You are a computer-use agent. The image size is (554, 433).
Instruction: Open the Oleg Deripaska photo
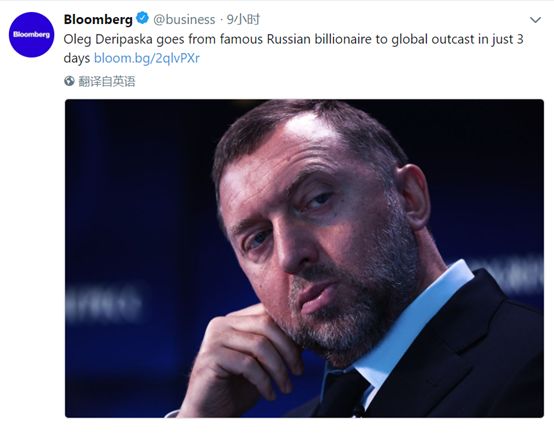(x=304, y=259)
